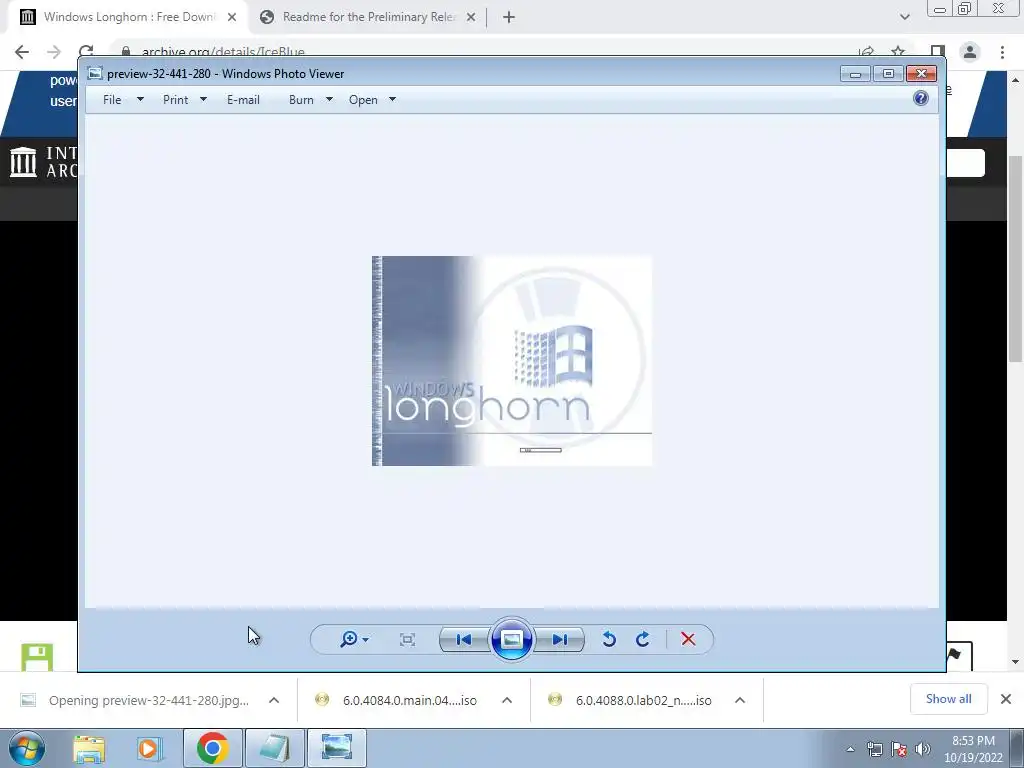Toggle the Chrome side panel
Image resolution: width=1024 pixels, height=768 pixels.
click(938, 52)
